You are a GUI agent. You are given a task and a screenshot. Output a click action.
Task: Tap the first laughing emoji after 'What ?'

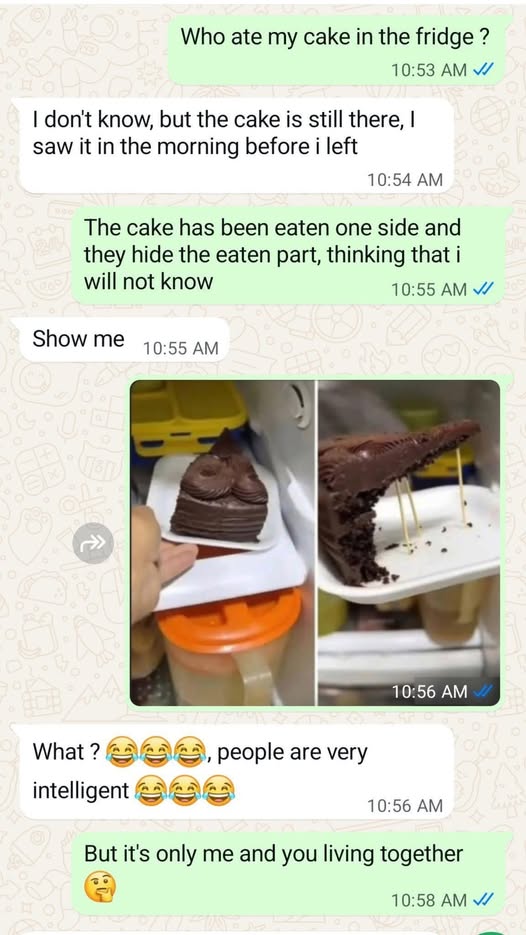click(122, 752)
